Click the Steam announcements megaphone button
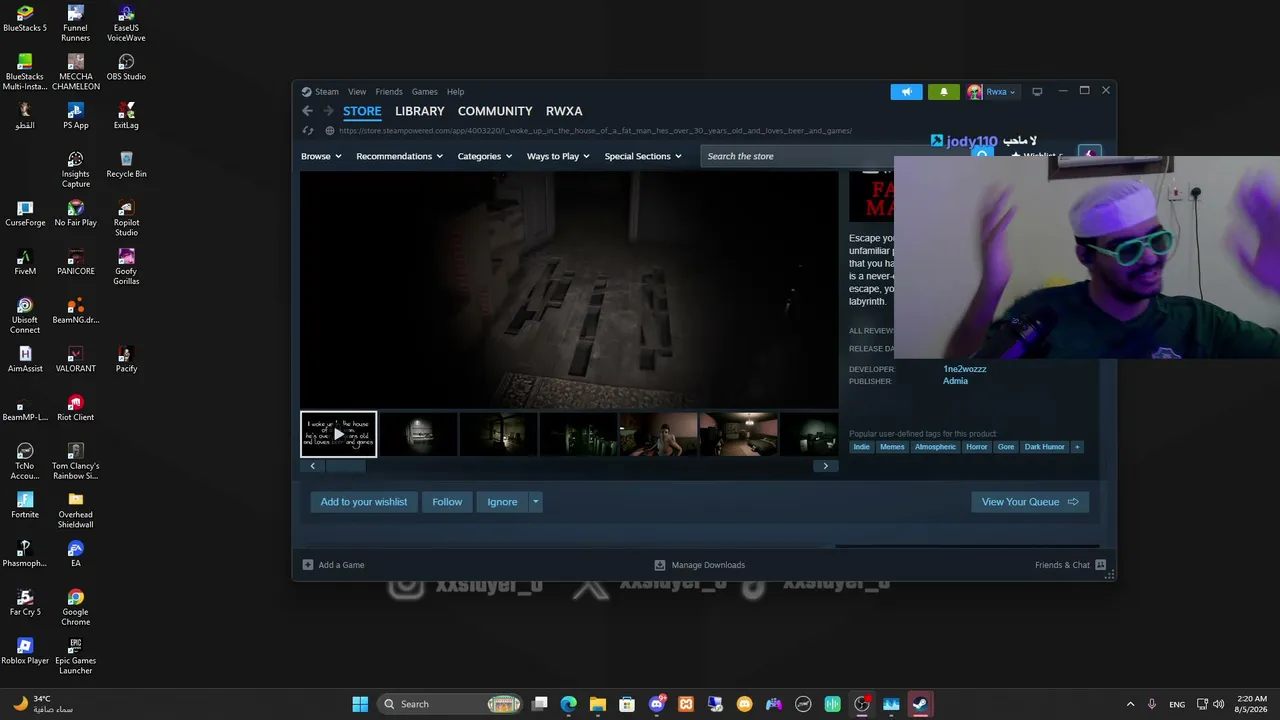 click(x=906, y=92)
